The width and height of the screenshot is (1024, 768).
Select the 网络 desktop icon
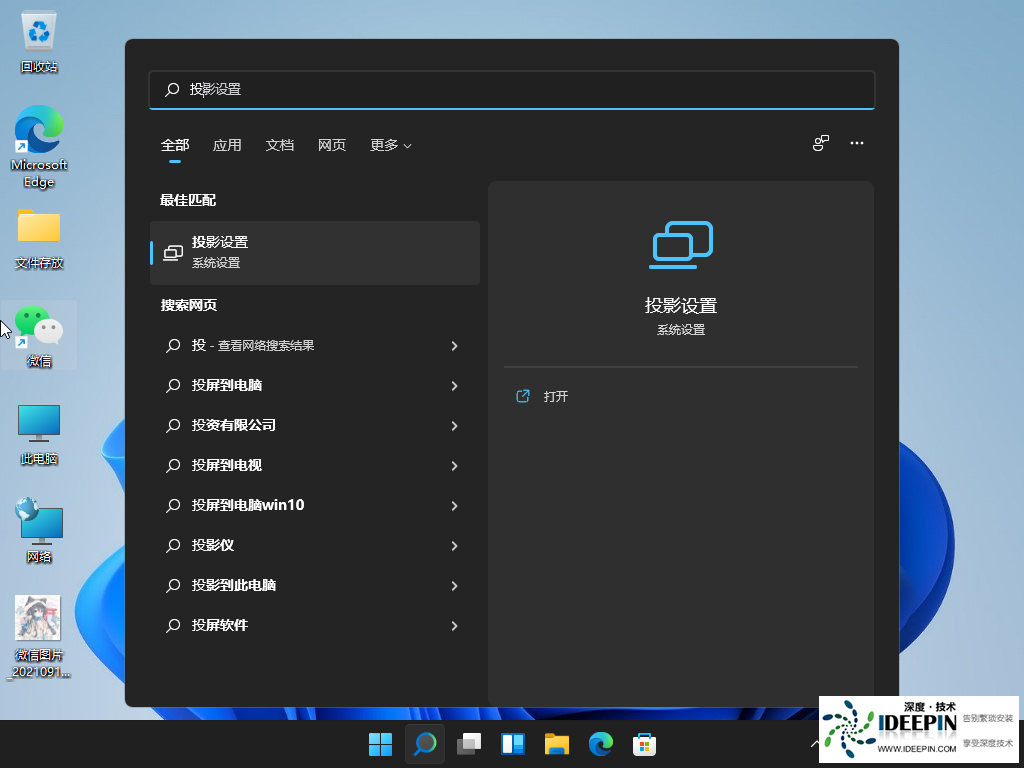(x=39, y=531)
